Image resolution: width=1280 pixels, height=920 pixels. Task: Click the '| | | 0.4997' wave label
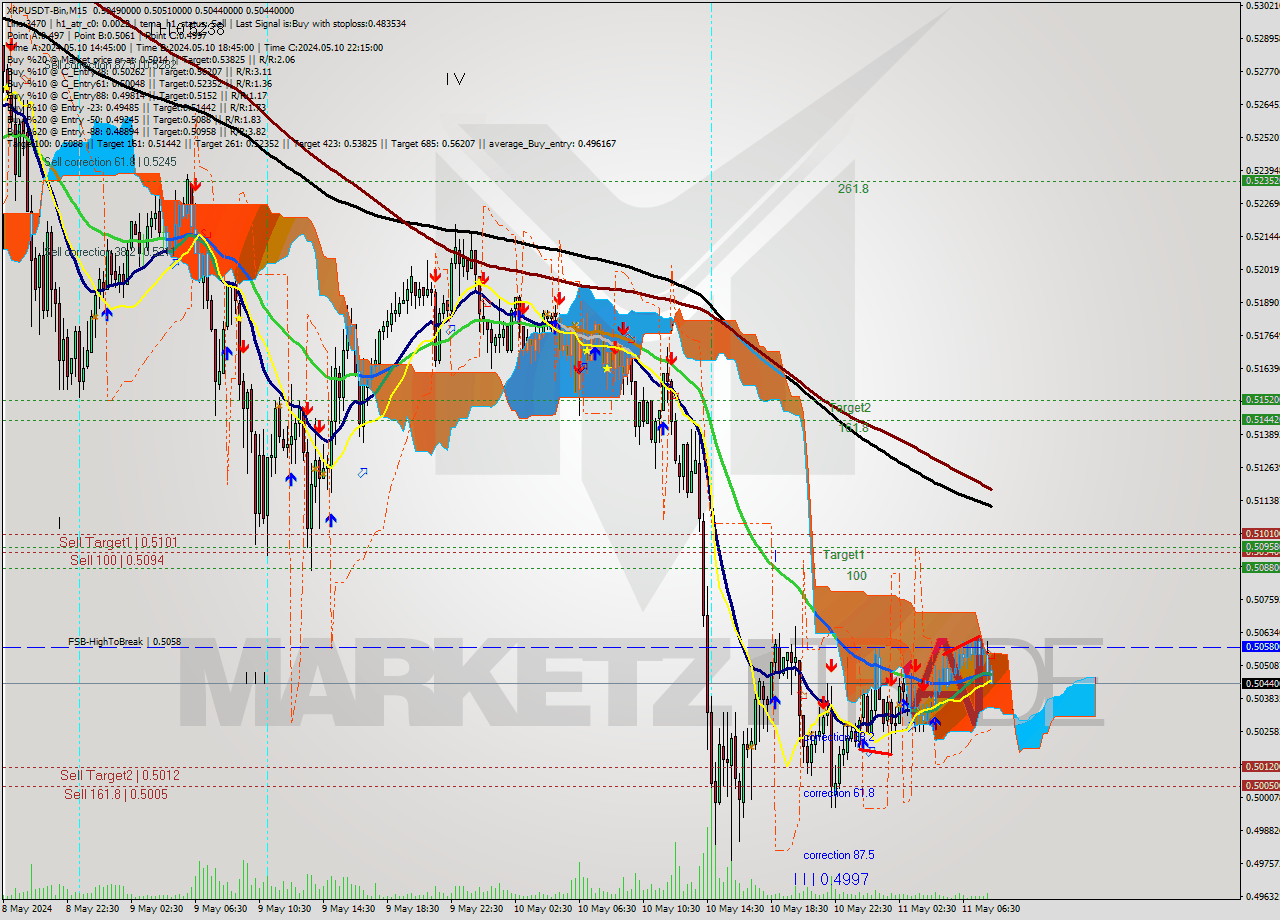tap(831, 879)
